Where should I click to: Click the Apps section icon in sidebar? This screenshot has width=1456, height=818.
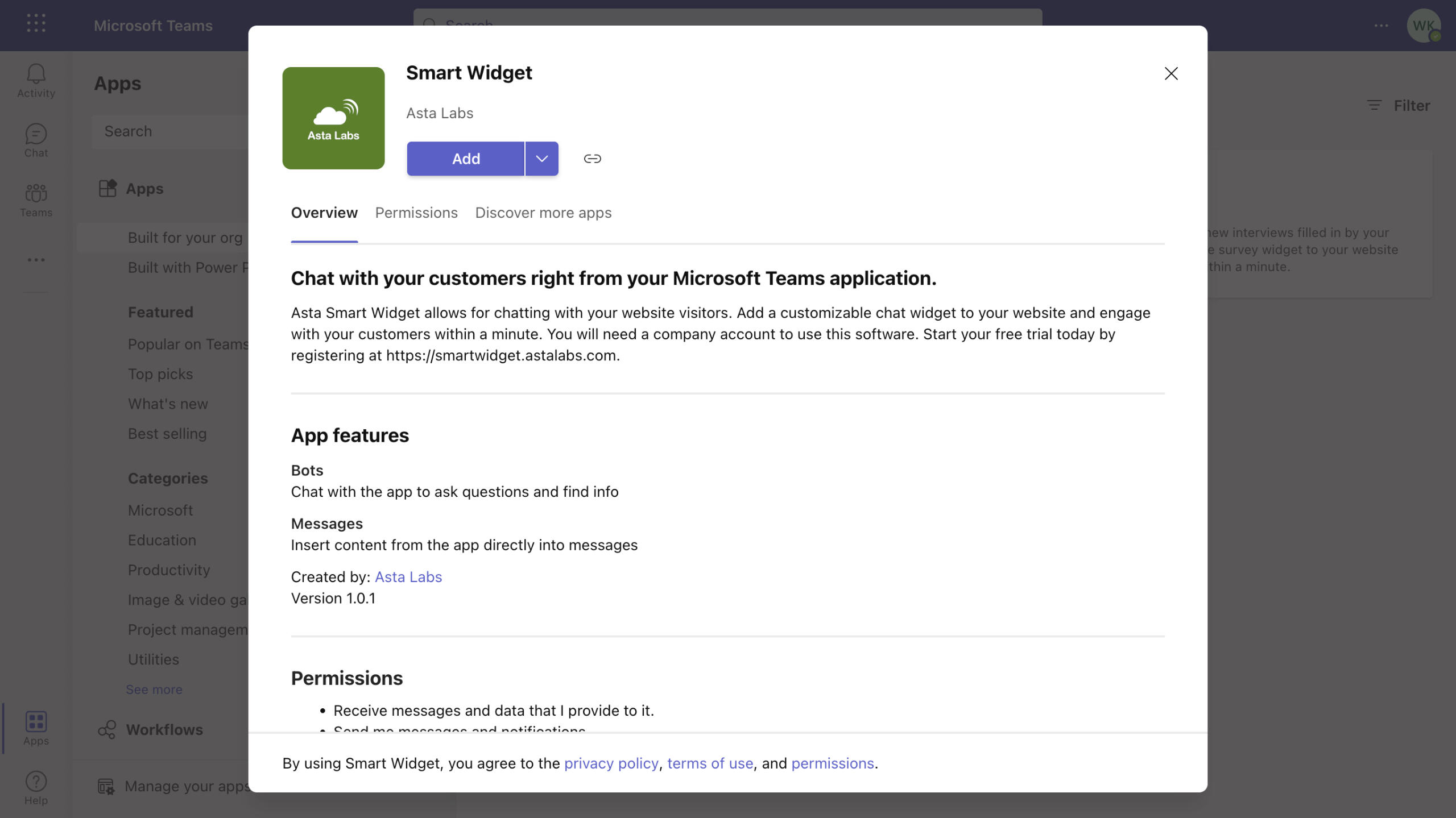(107, 188)
